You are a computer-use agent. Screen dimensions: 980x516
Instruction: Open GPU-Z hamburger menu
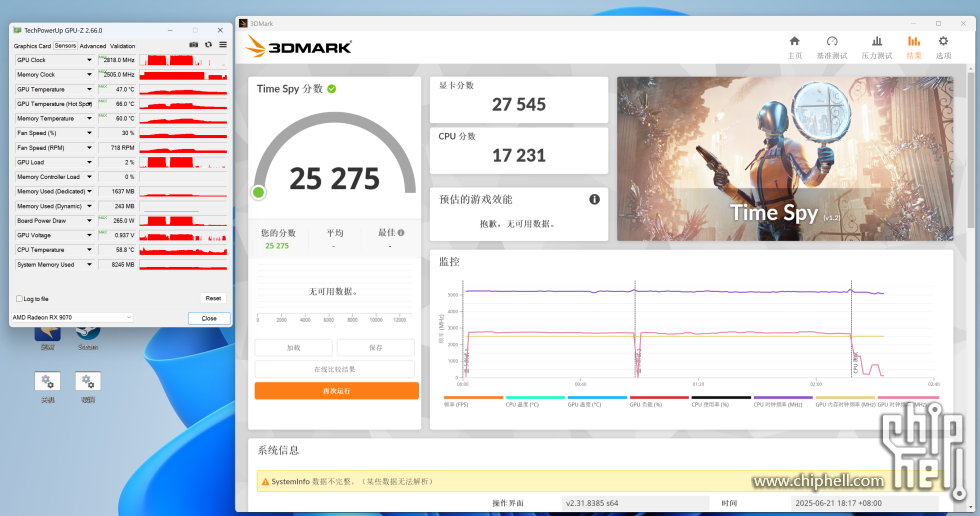tap(222, 45)
